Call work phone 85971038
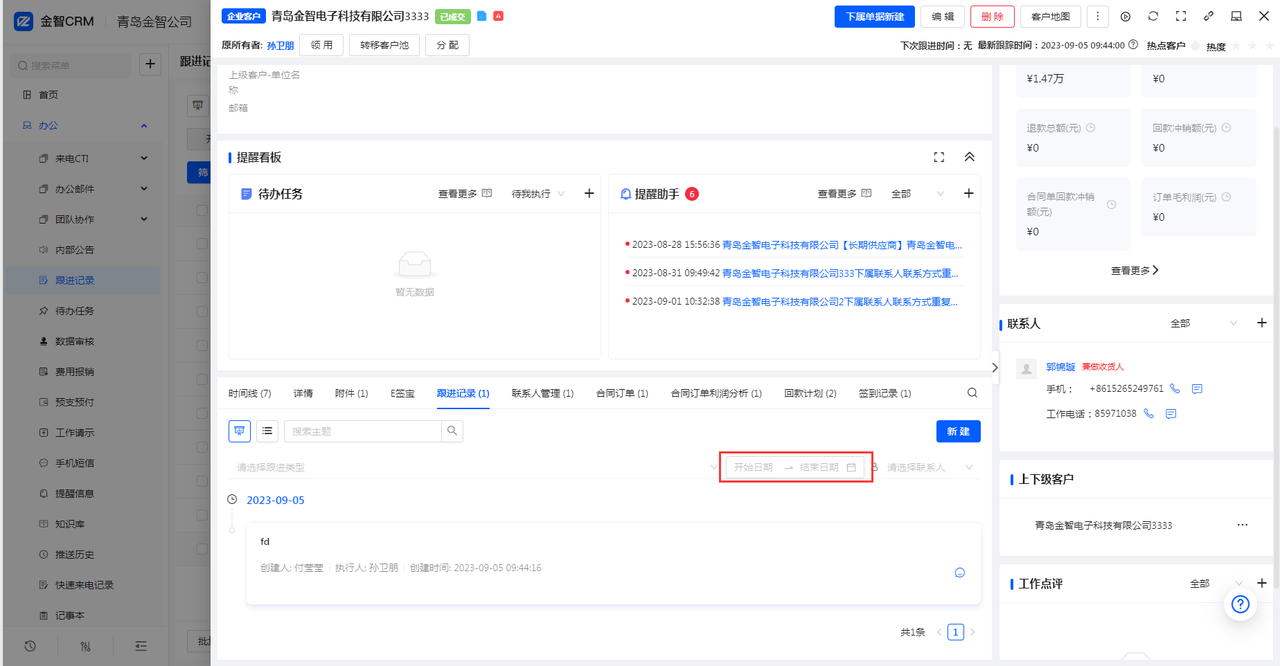 point(1149,413)
